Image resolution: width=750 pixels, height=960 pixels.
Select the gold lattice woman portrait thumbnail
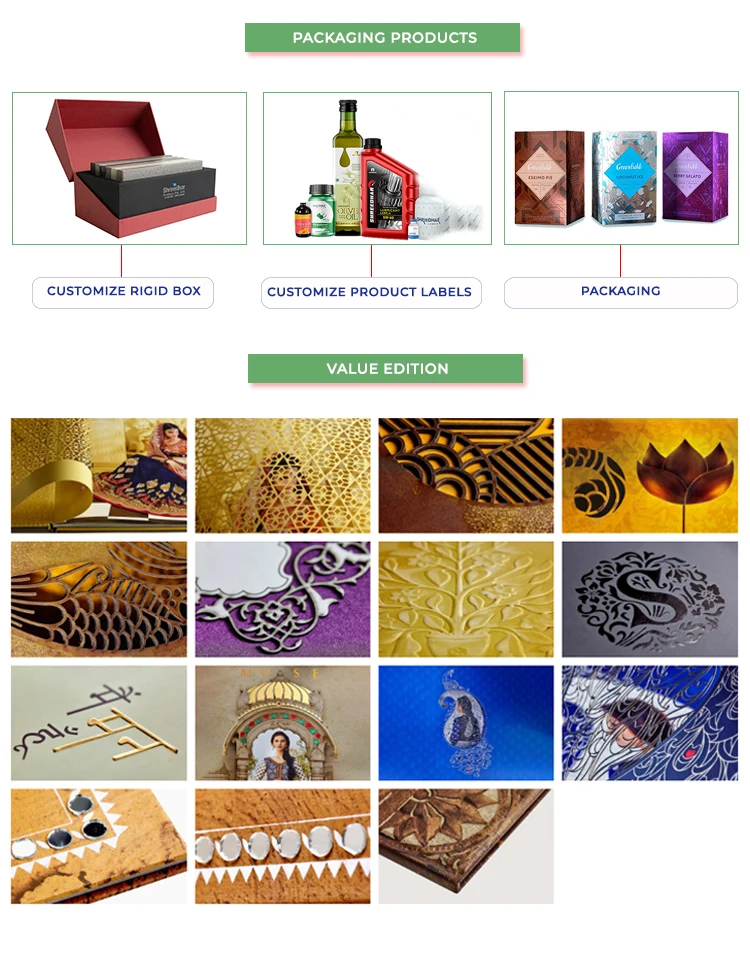283,476
